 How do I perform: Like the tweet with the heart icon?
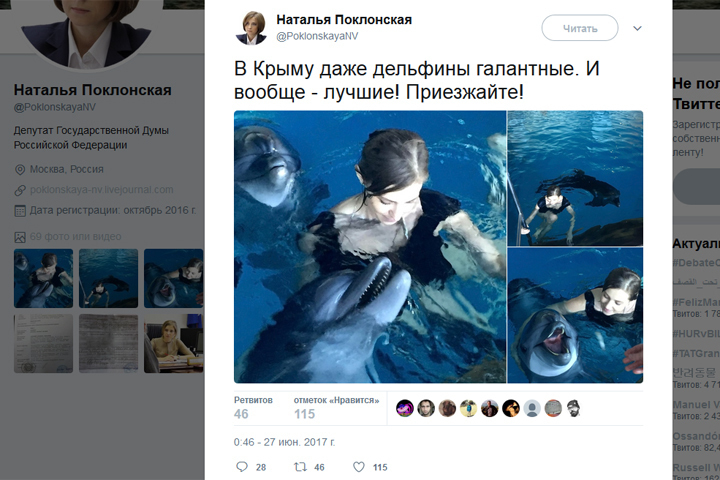pyautogui.click(x=359, y=467)
